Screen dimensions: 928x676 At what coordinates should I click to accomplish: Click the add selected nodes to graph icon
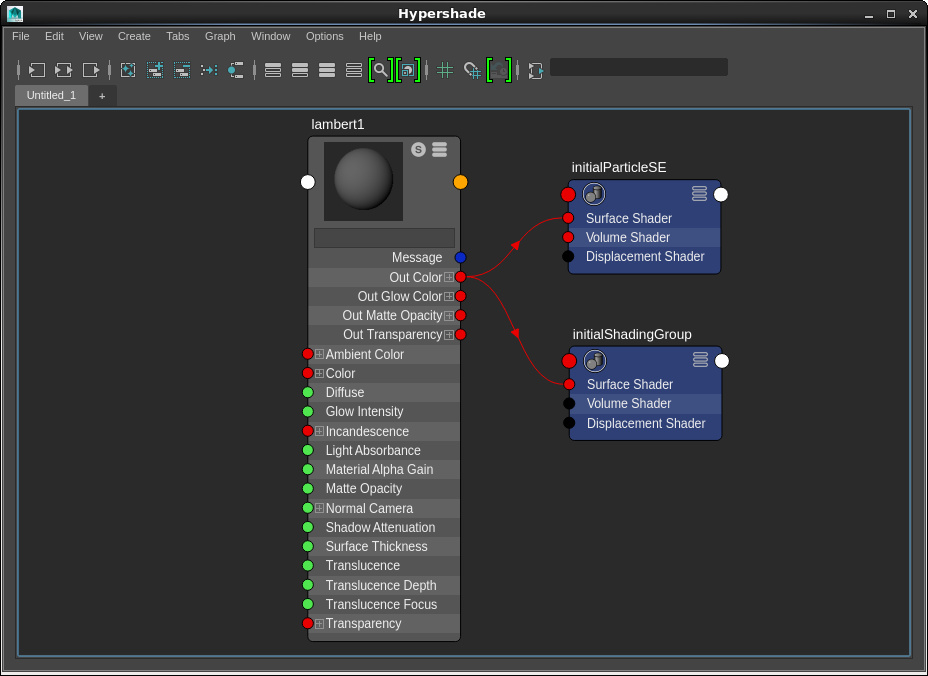point(155,70)
